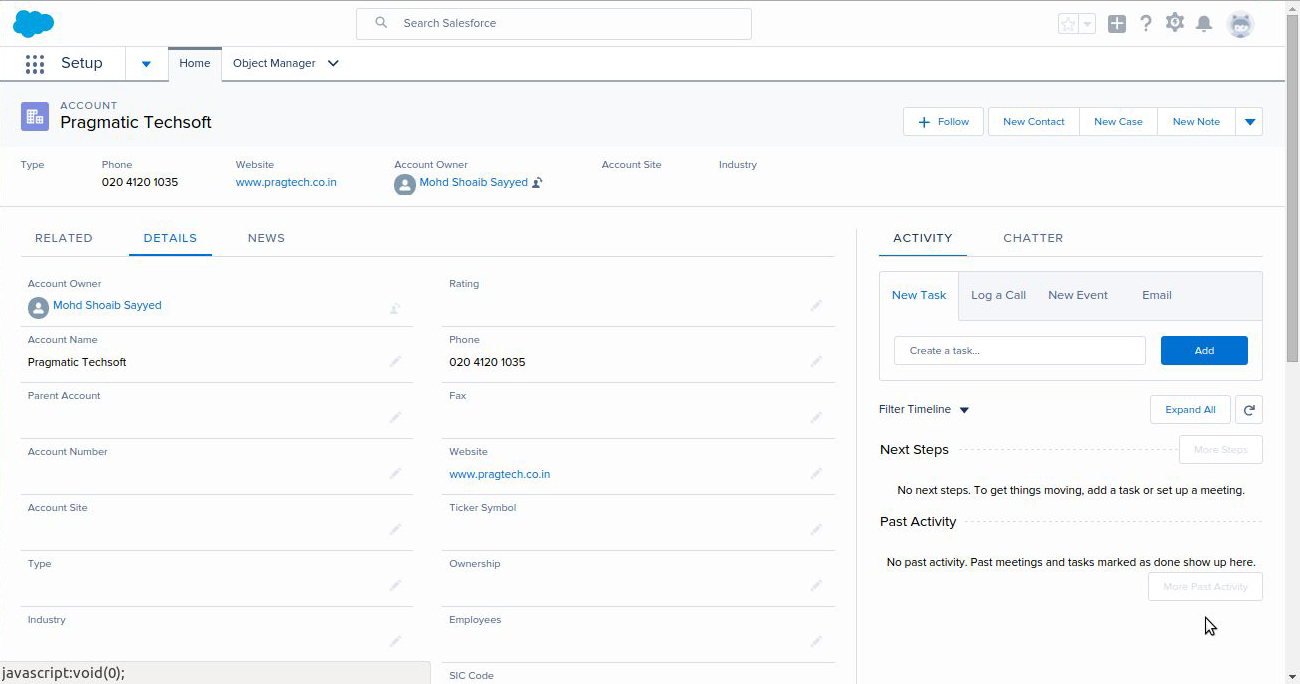Image resolution: width=1300 pixels, height=684 pixels.
Task: Click owner avatar beside header Mohd Shoaib Sayyed
Action: tap(405, 184)
